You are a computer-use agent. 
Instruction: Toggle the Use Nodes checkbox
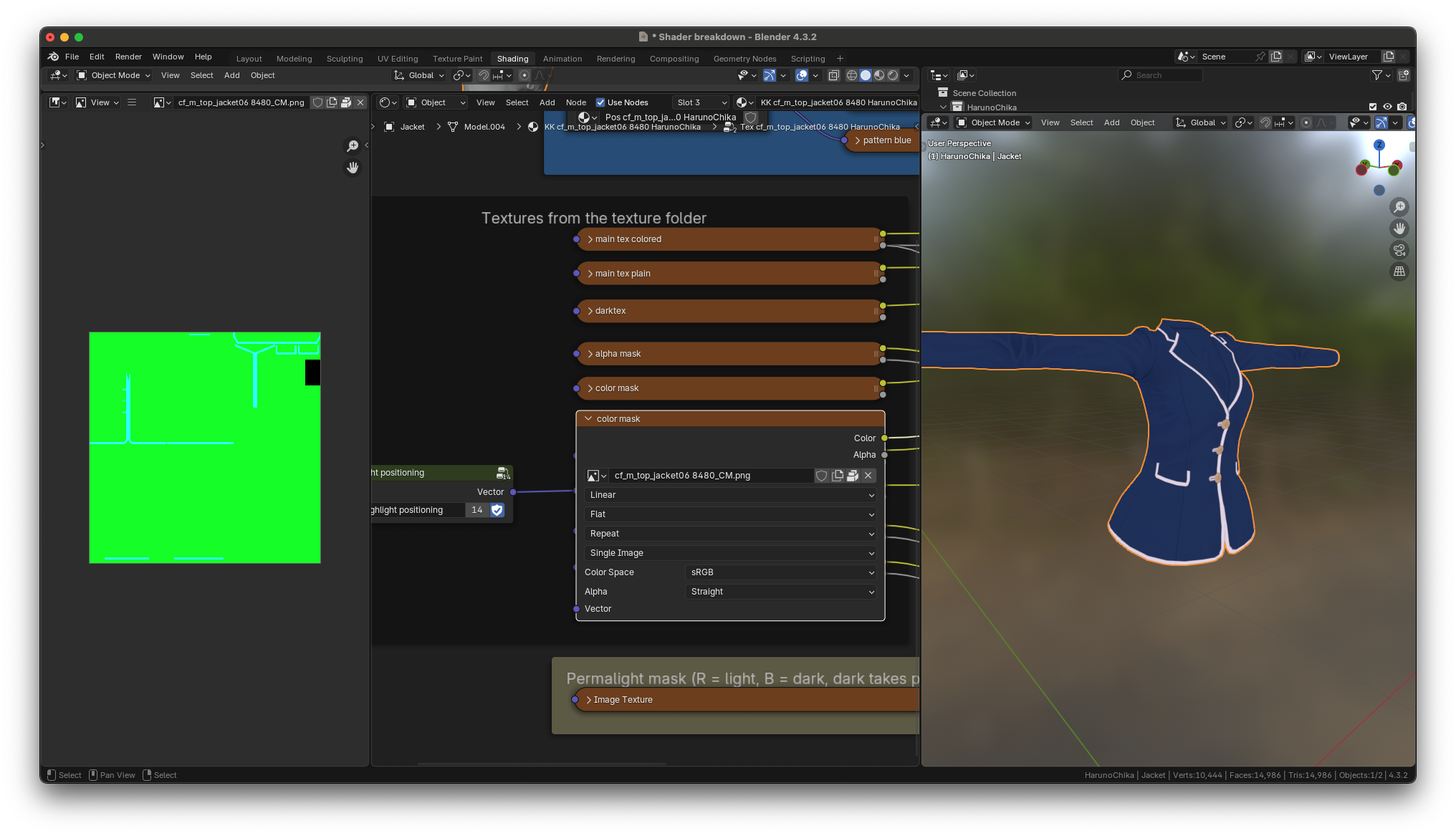coord(600,102)
